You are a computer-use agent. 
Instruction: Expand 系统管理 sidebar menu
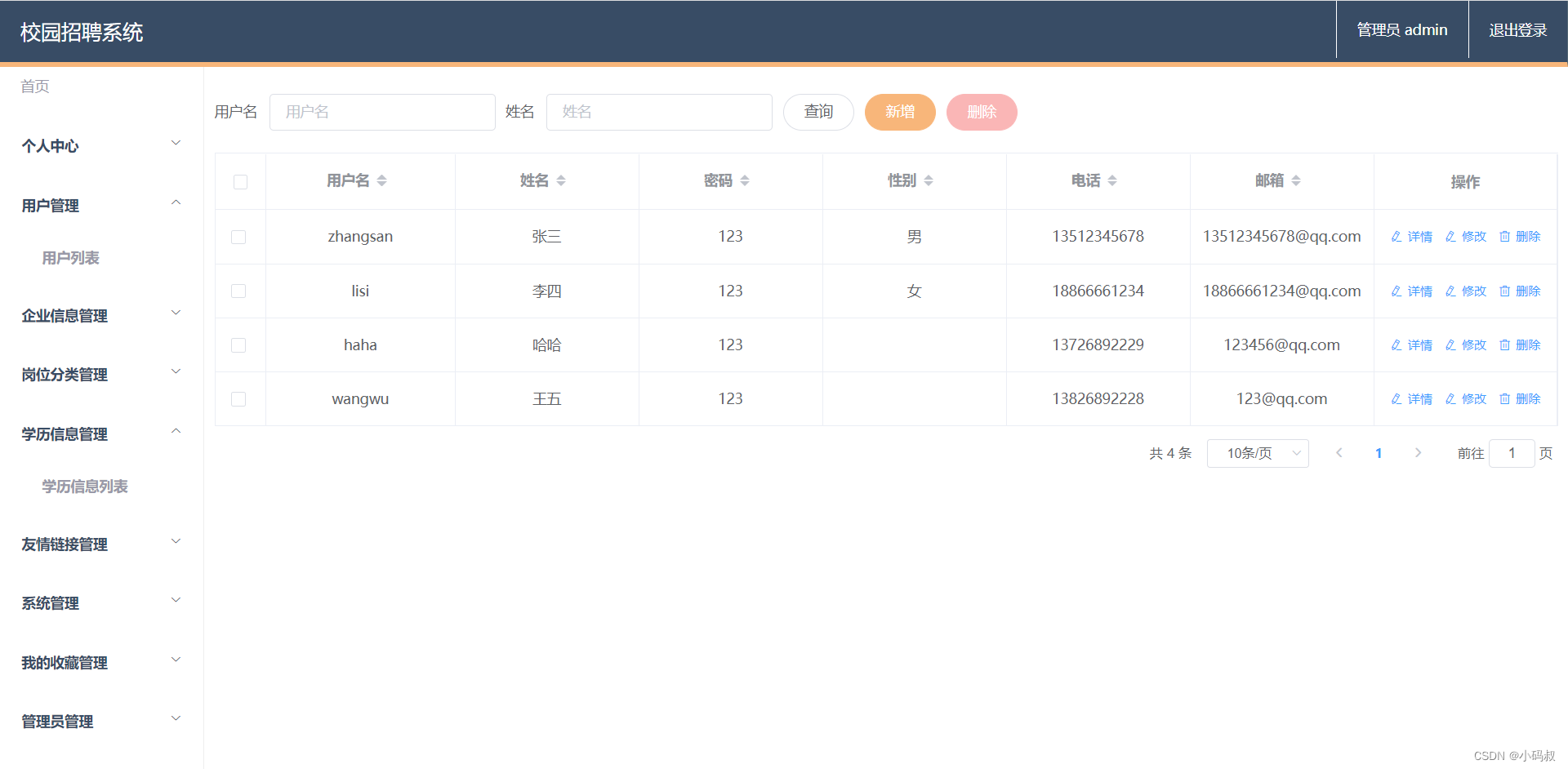101,602
